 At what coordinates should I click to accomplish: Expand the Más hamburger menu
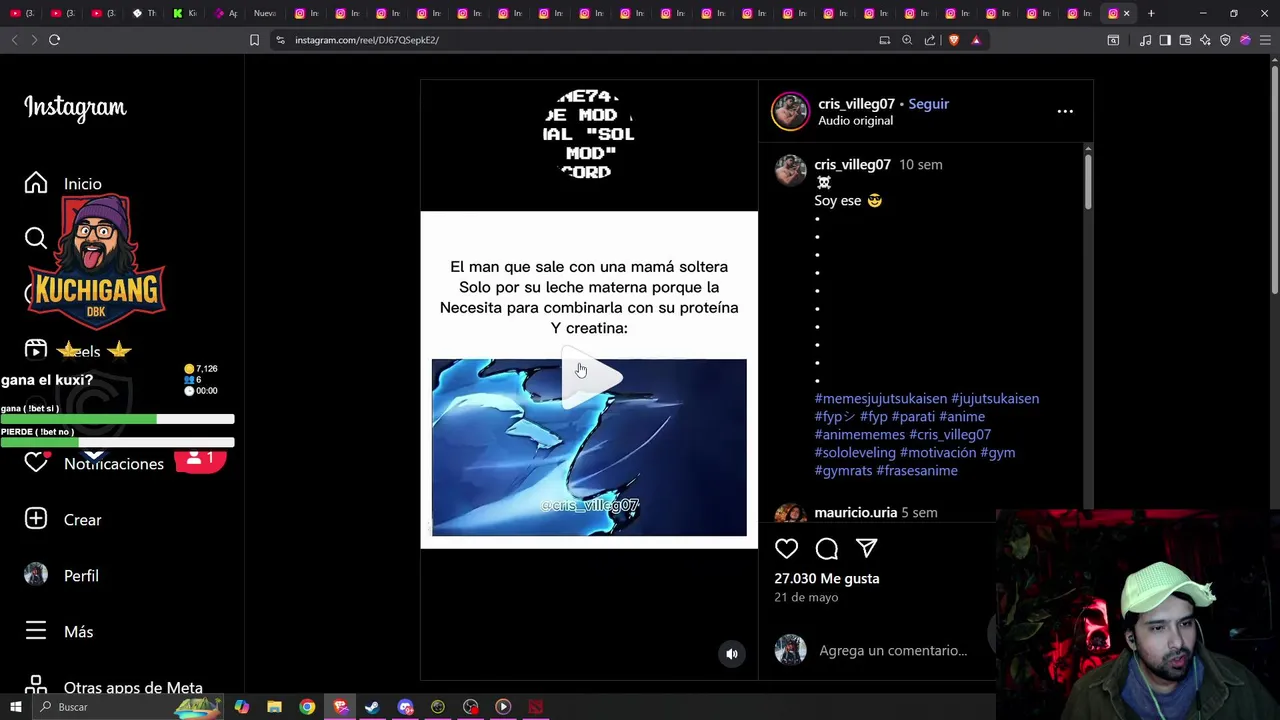point(36,631)
